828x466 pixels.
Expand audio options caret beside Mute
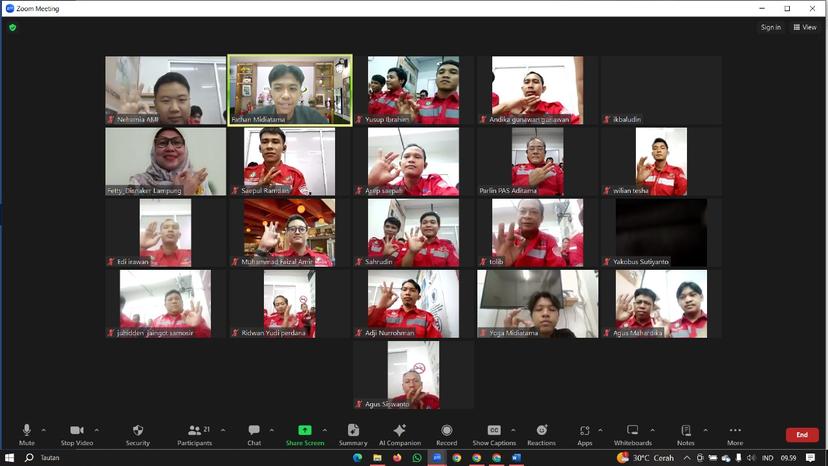(43, 430)
